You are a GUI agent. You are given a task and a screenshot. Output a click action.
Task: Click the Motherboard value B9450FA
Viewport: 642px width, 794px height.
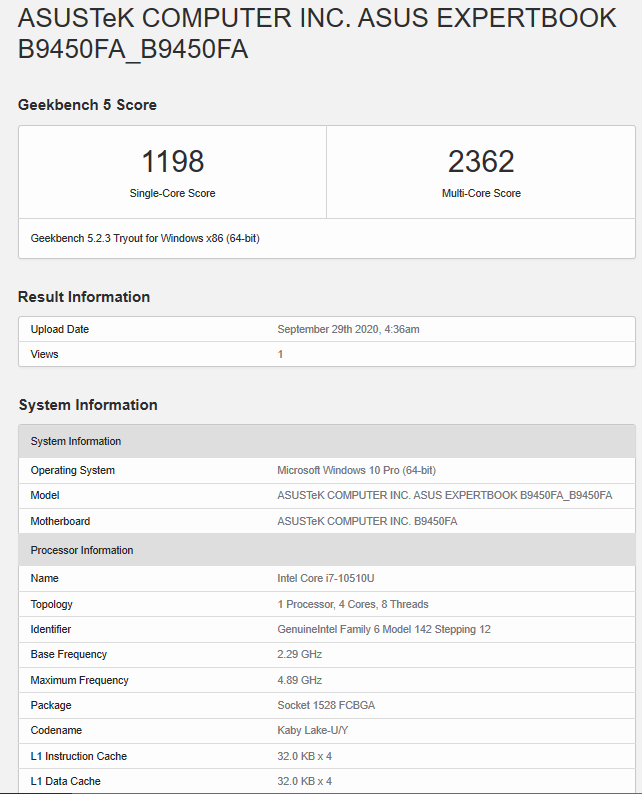(x=367, y=521)
